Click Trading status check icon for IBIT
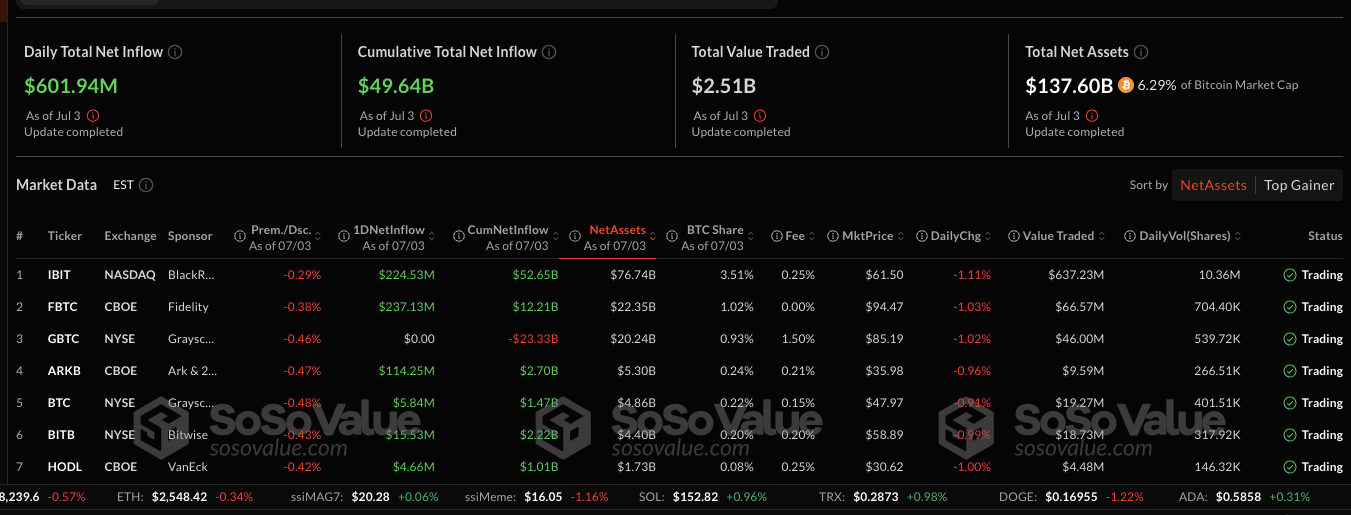Viewport: 1351px width, 515px height. tap(1290, 275)
